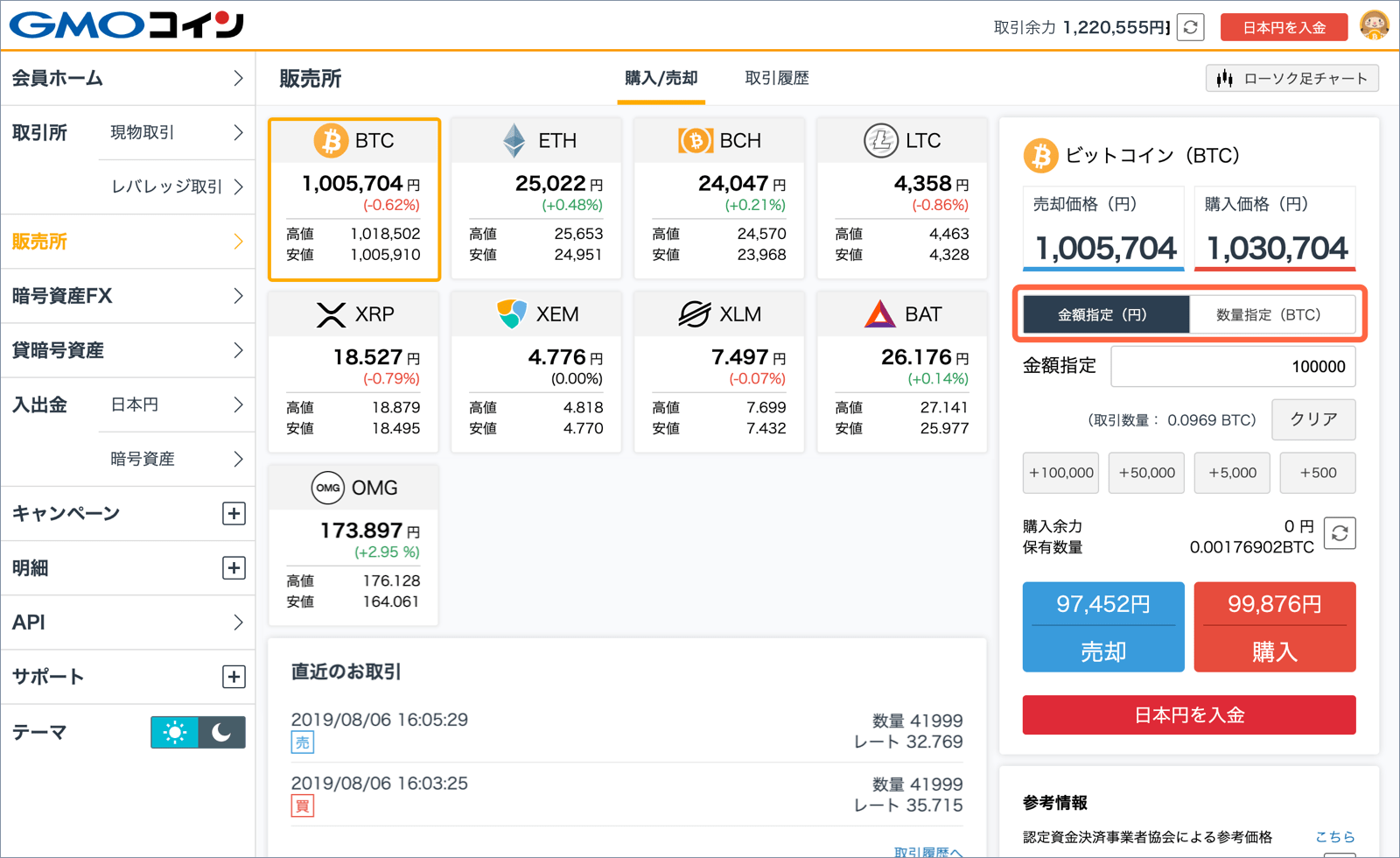Image resolution: width=1400 pixels, height=858 pixels.
Task: Select the ETH Ethereum coin card
Action: [x=536, y=200]
